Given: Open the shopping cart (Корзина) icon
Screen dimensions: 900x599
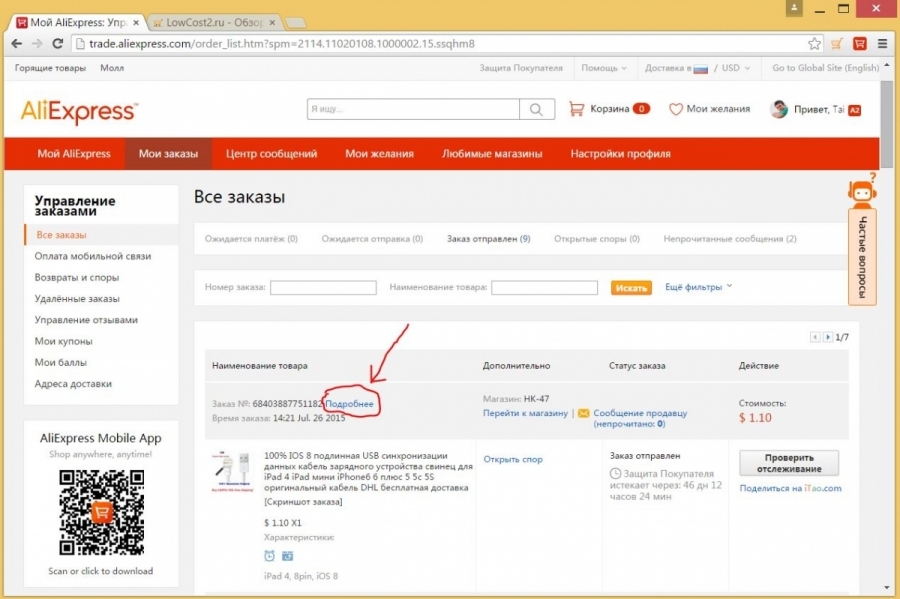Looking at the screenshot, I should (576, 109).
